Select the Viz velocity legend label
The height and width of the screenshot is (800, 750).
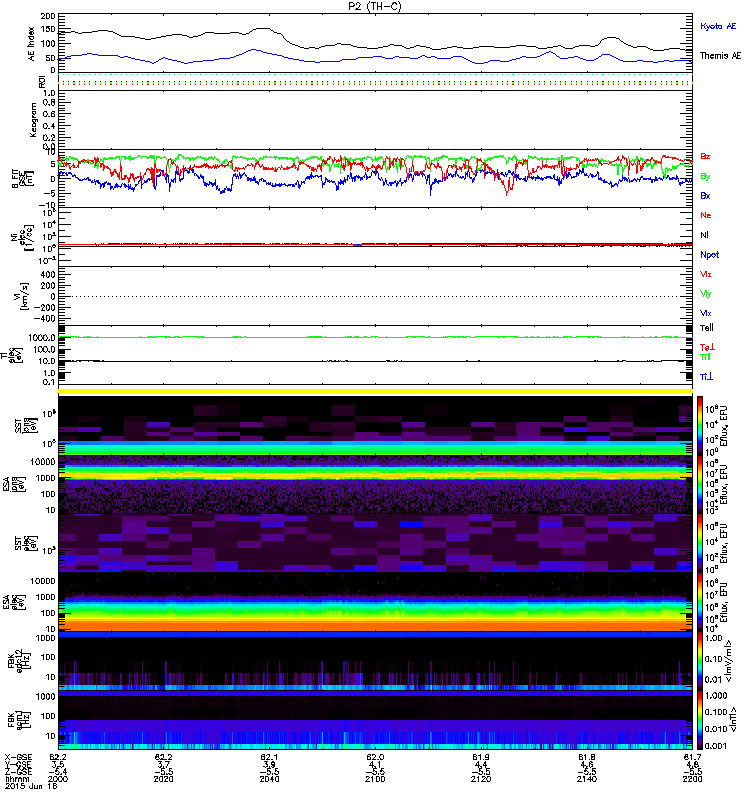705,274
